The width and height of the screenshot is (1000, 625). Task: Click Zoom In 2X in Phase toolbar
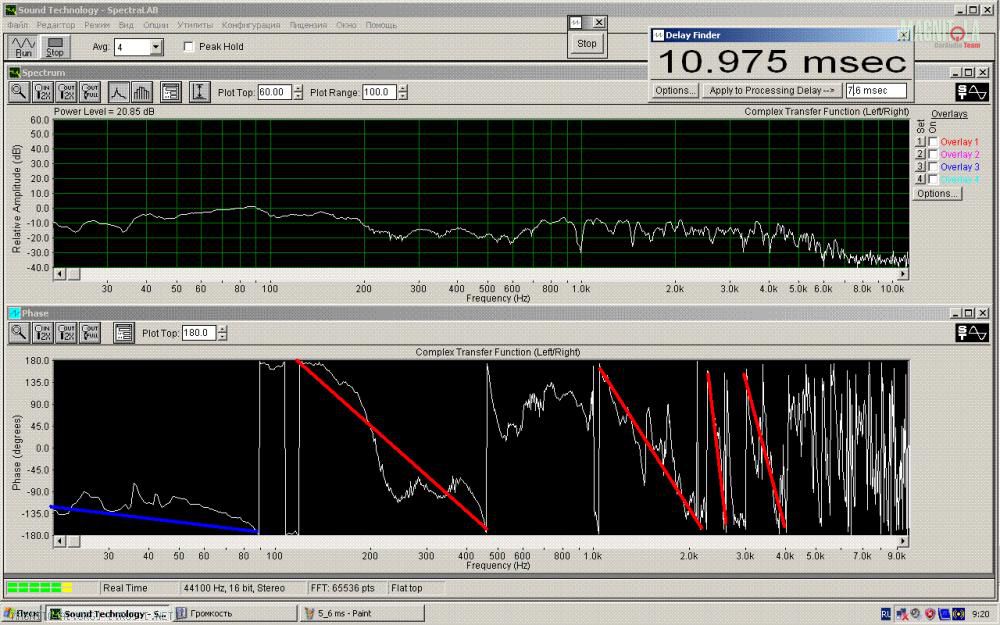[43, 332]
